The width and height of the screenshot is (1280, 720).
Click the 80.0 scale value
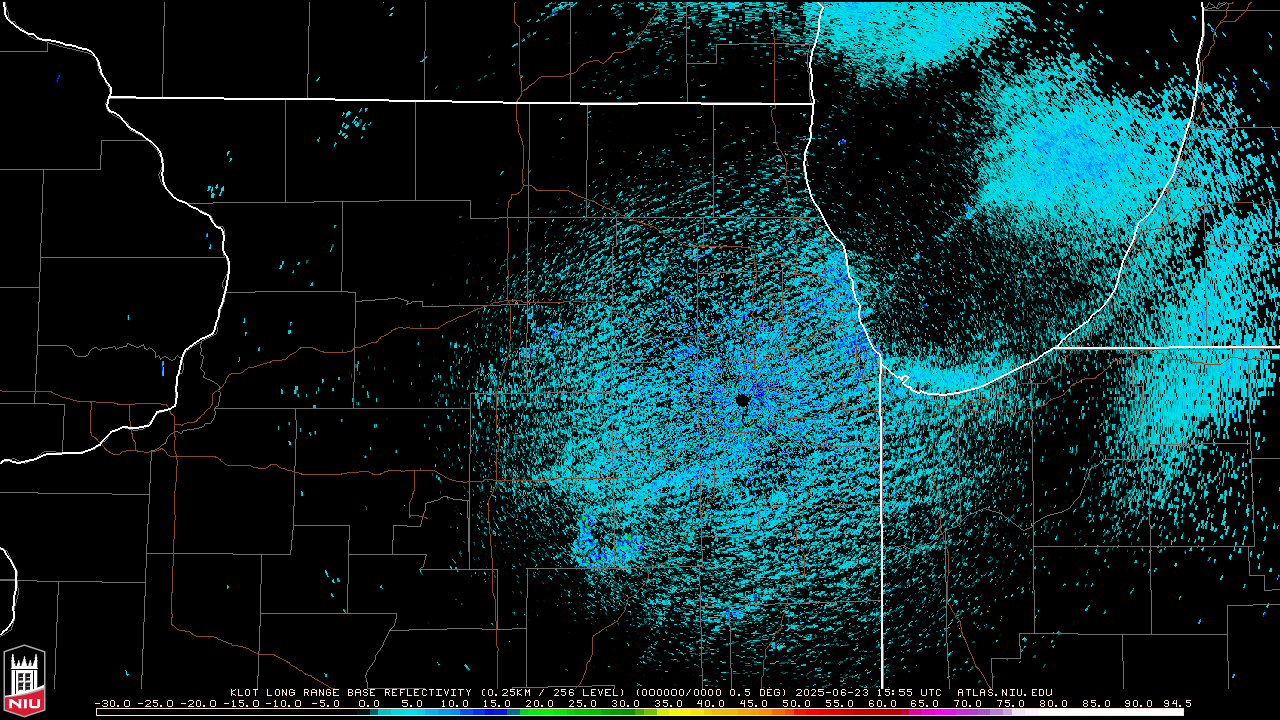coord(1053,703)
